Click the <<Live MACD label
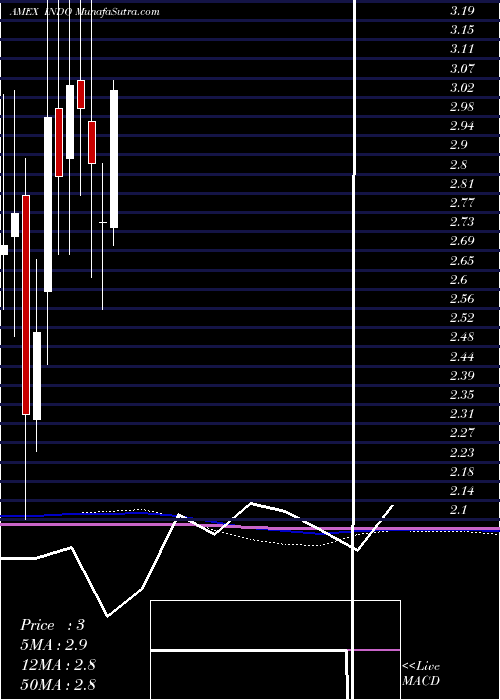500x700 pixels. click(421, 673)
